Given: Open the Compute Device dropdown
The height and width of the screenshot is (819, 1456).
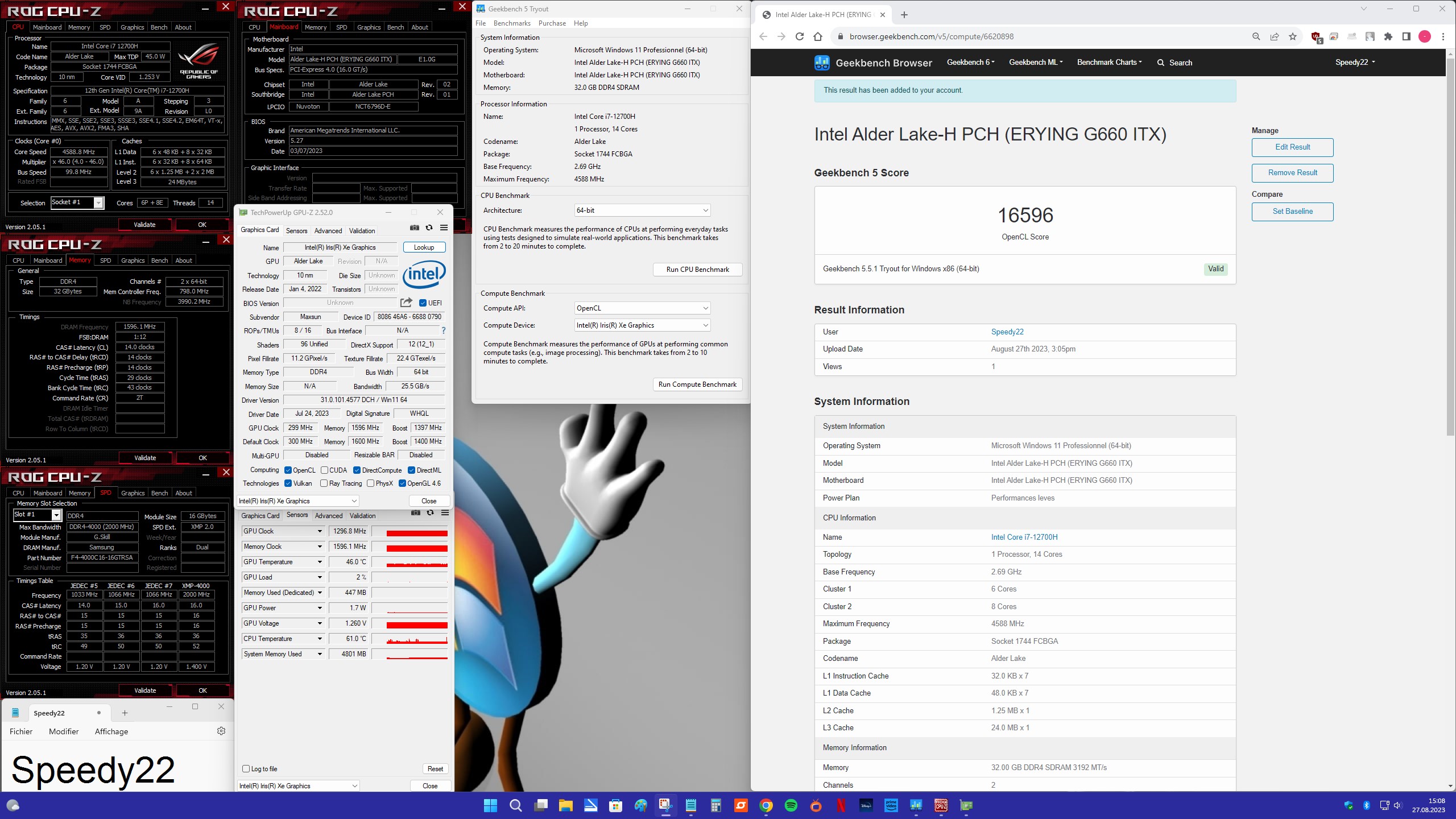Looking at the screenshot, I should point(642,325).
